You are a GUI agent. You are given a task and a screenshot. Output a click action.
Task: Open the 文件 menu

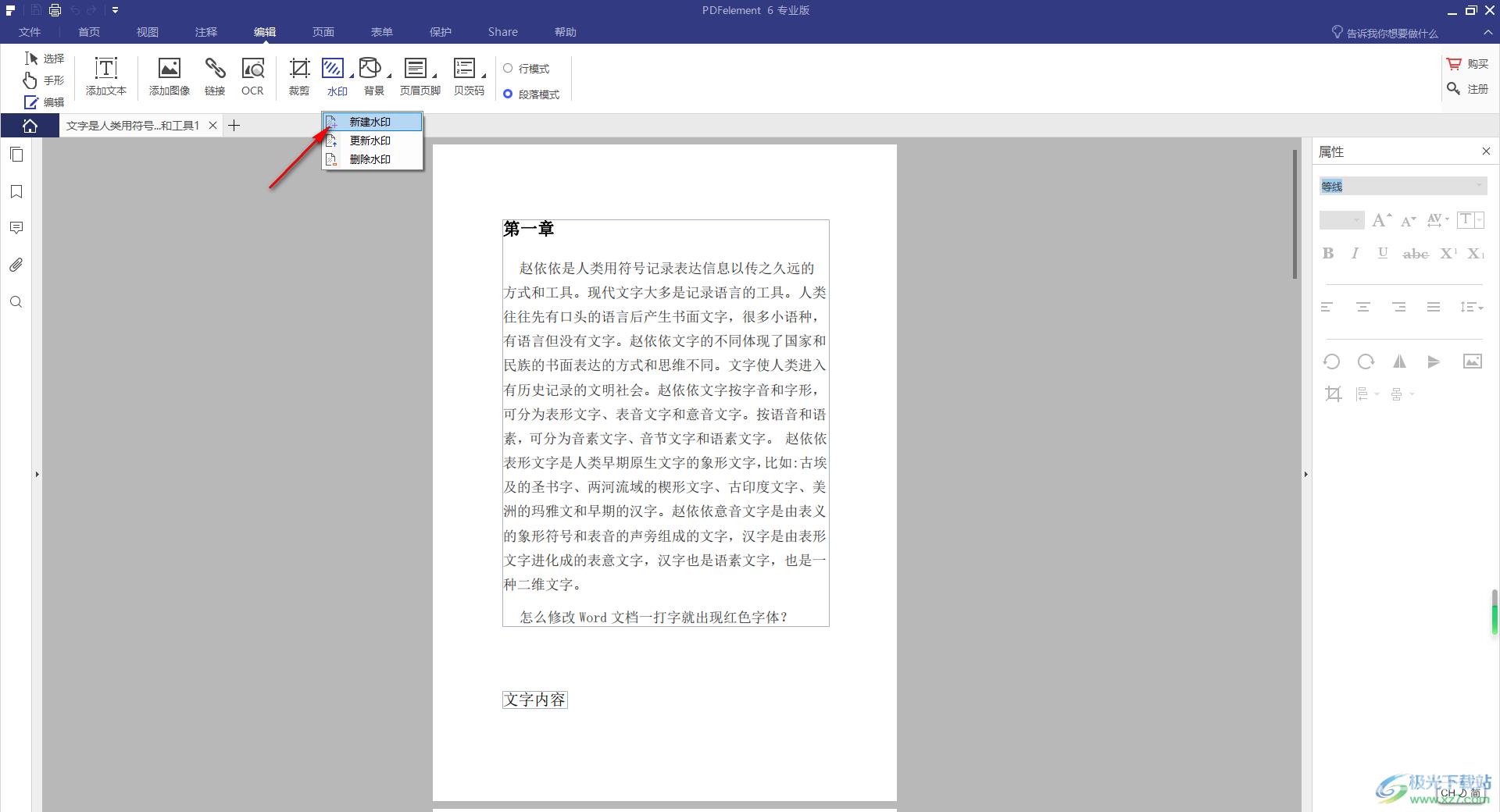[x=30, y=32]
